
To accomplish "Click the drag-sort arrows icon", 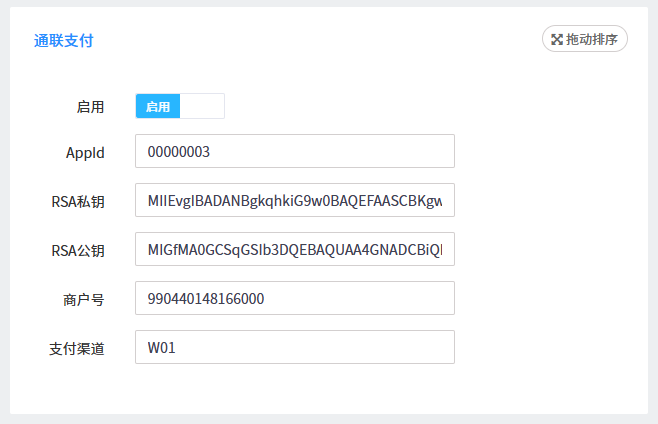I will point(557,39).
